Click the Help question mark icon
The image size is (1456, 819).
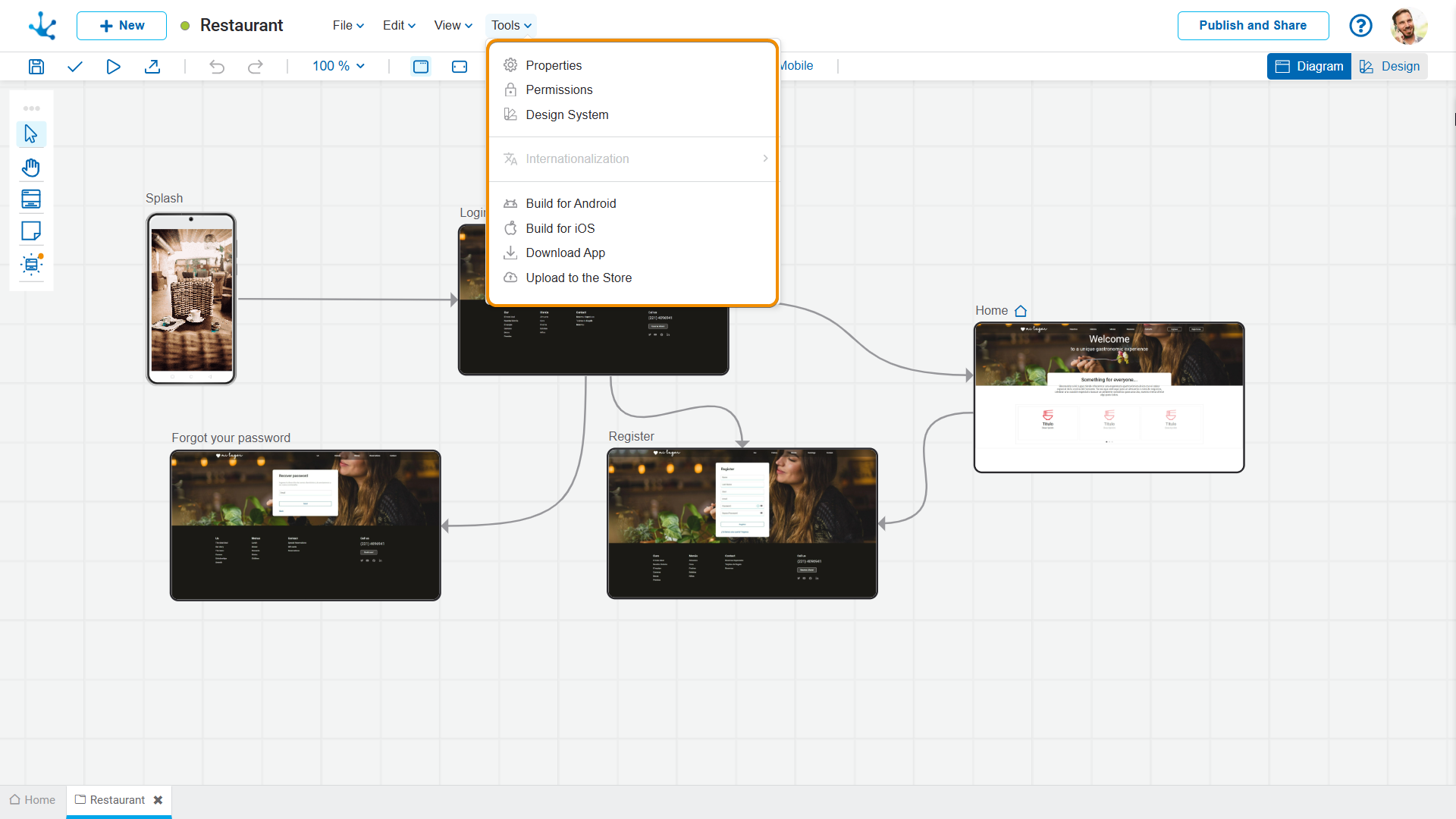coord(1360,26)
